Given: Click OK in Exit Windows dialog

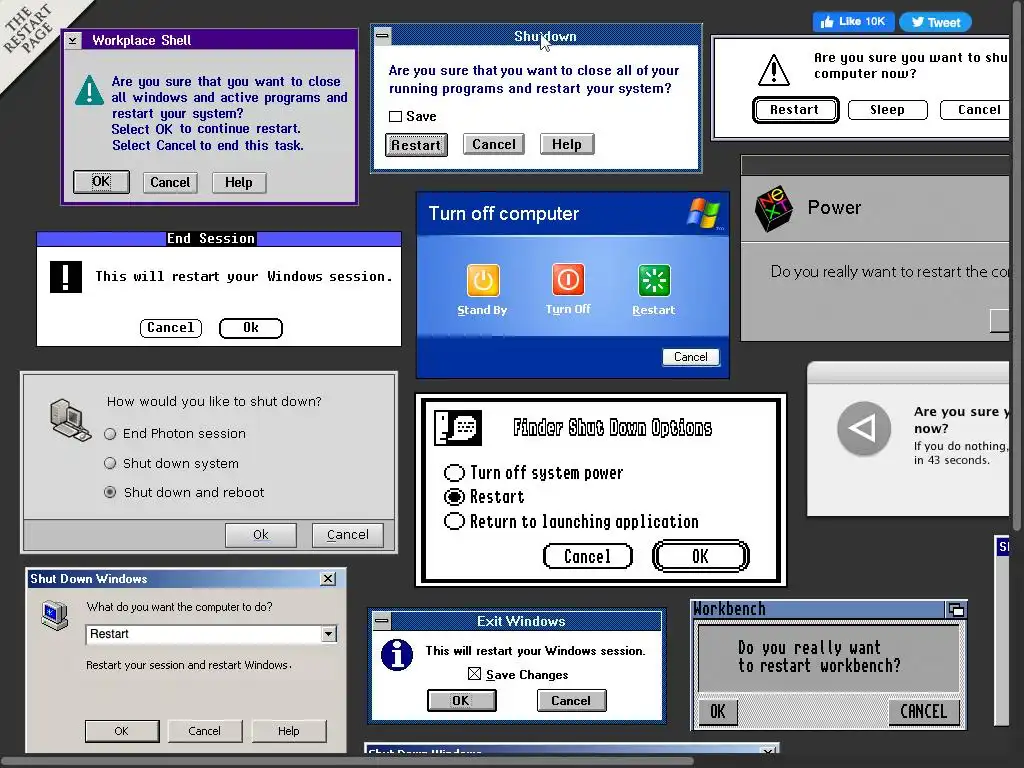Looking at the screenshot, I should [461, 701].
